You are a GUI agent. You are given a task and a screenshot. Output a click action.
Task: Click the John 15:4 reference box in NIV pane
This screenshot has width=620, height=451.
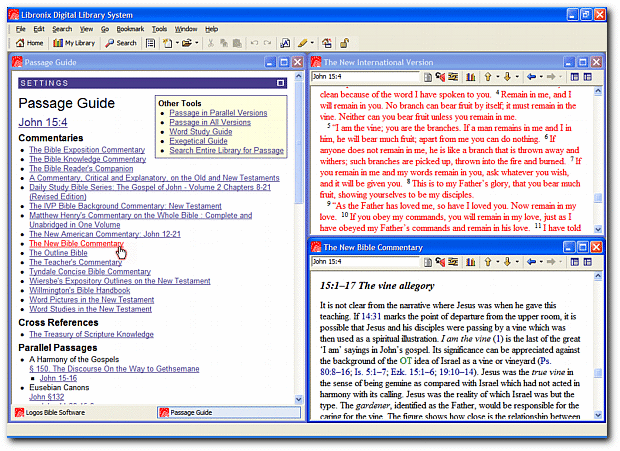(x=358, y=77)
